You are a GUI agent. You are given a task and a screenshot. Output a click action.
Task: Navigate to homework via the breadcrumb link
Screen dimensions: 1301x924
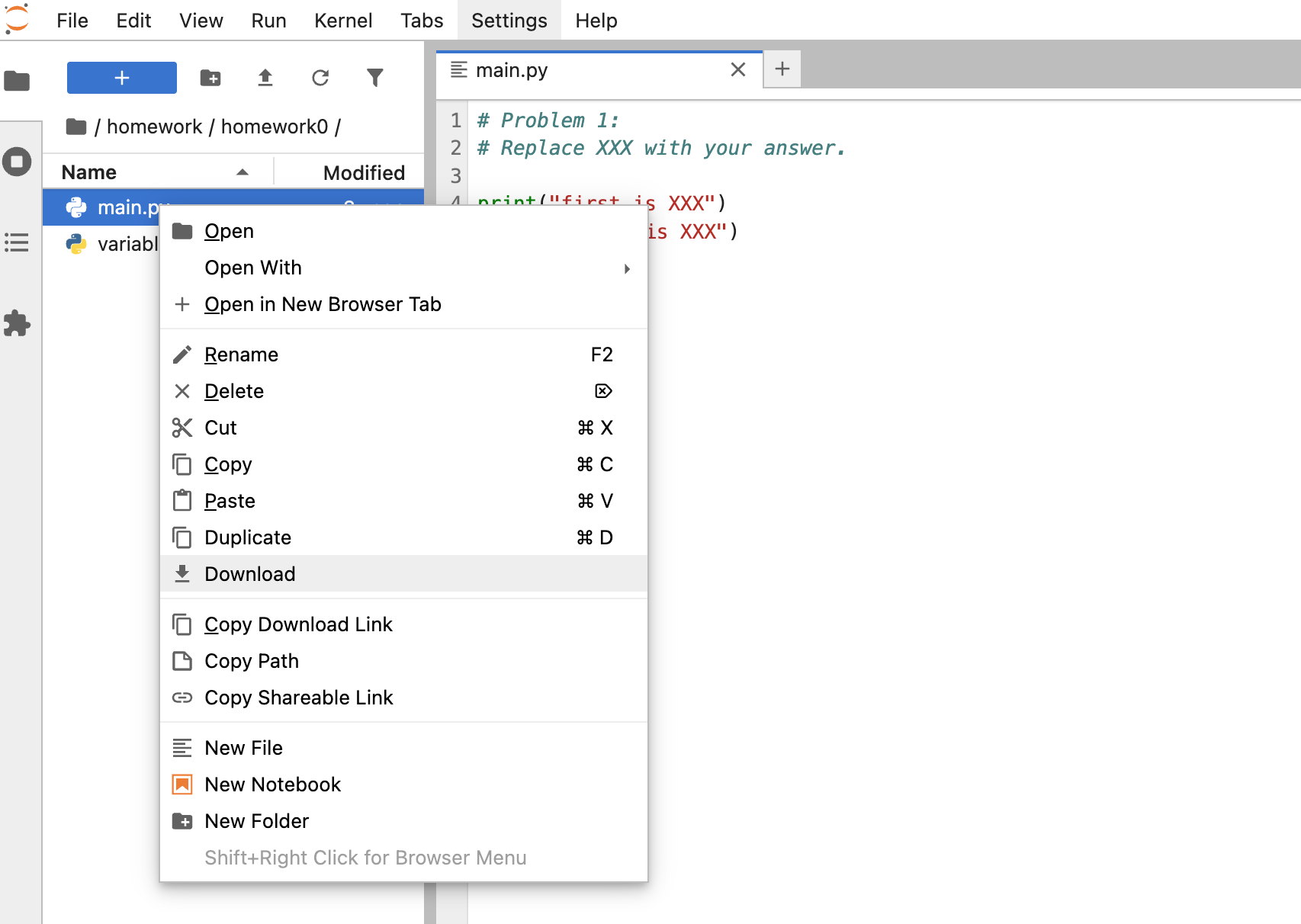tap(155, 126)
